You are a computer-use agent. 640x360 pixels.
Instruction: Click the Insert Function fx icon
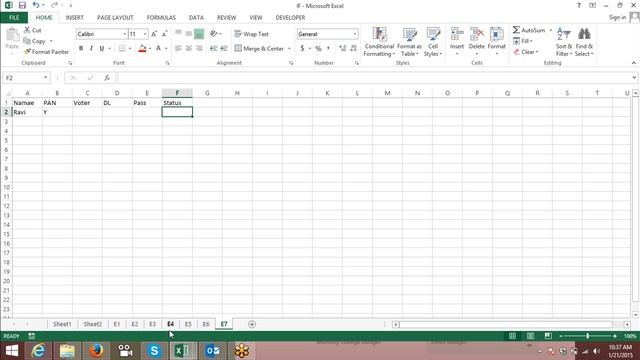tap(107, 78)
